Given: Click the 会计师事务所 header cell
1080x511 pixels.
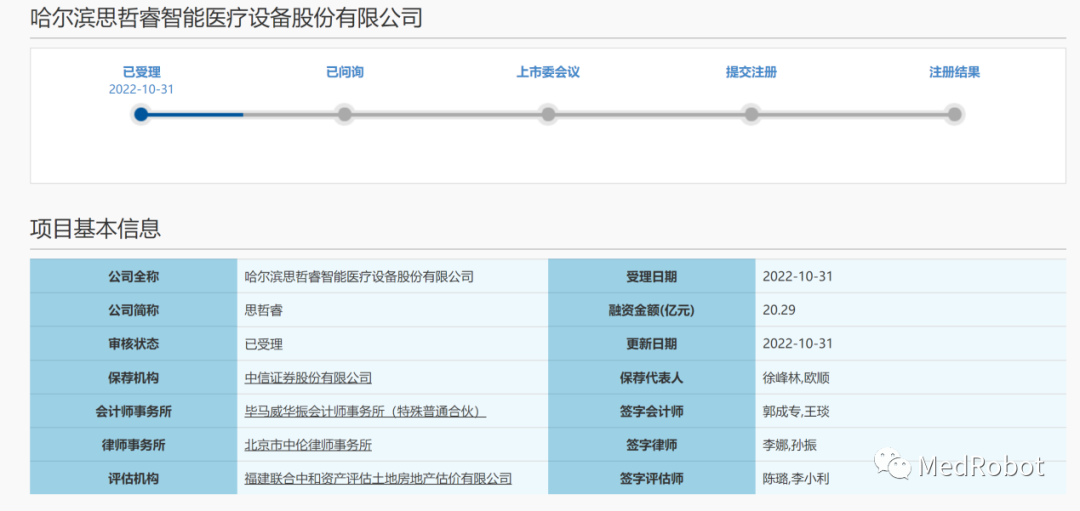Looking at the screenshot, I should point(134,411).
